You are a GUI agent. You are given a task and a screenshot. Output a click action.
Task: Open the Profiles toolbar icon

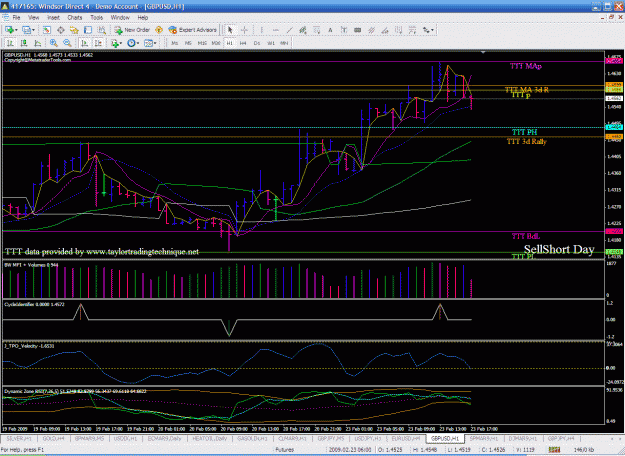pos(26,30)
